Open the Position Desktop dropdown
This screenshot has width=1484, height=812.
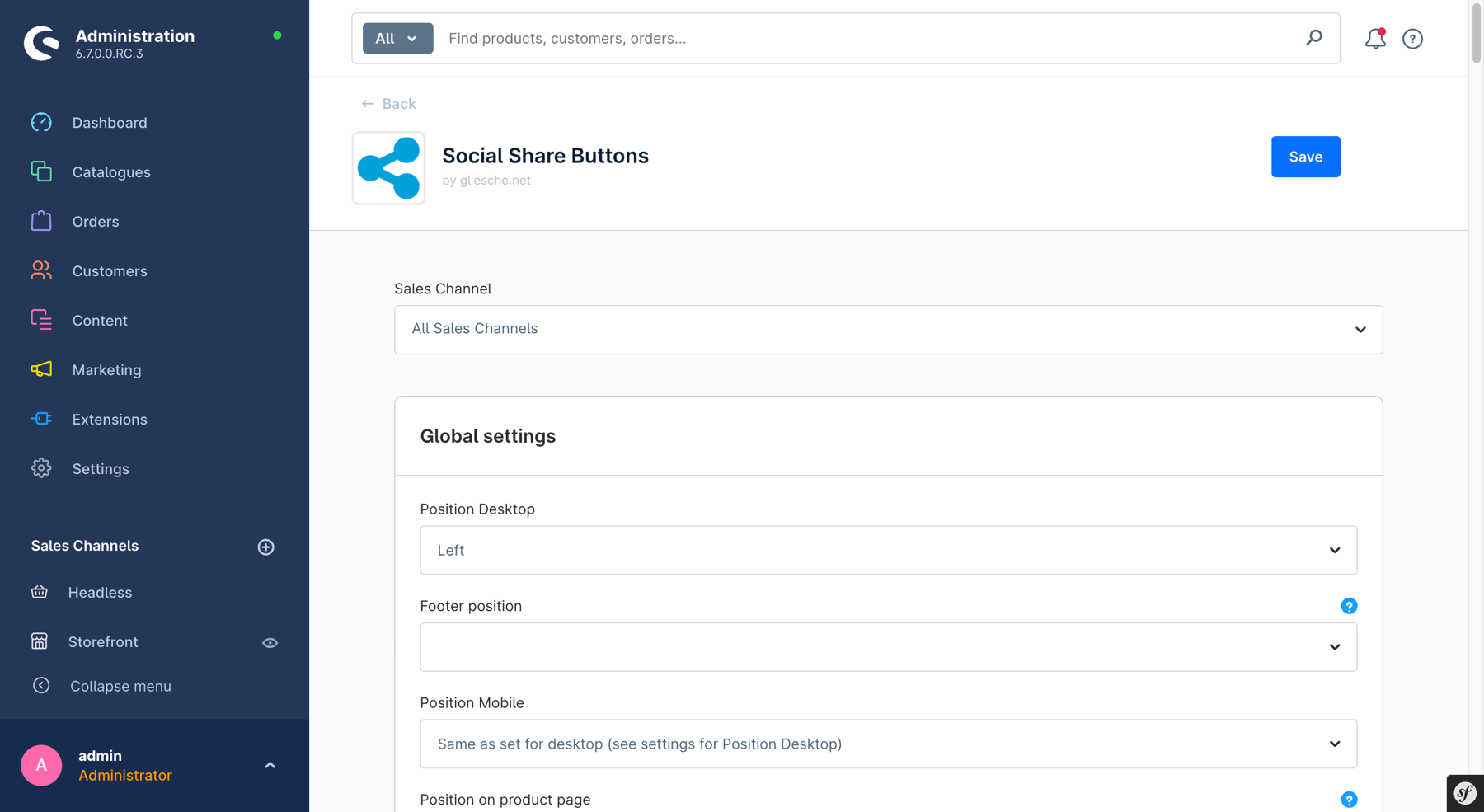point(888,550)
